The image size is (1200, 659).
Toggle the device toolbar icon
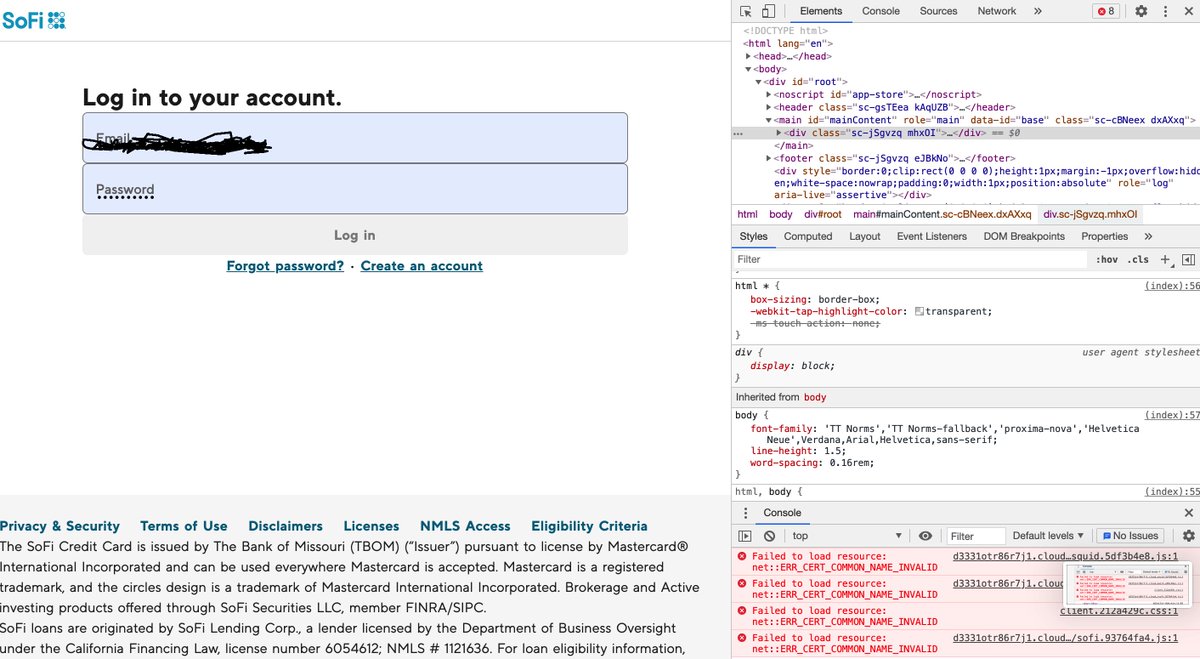pos(768,11)
